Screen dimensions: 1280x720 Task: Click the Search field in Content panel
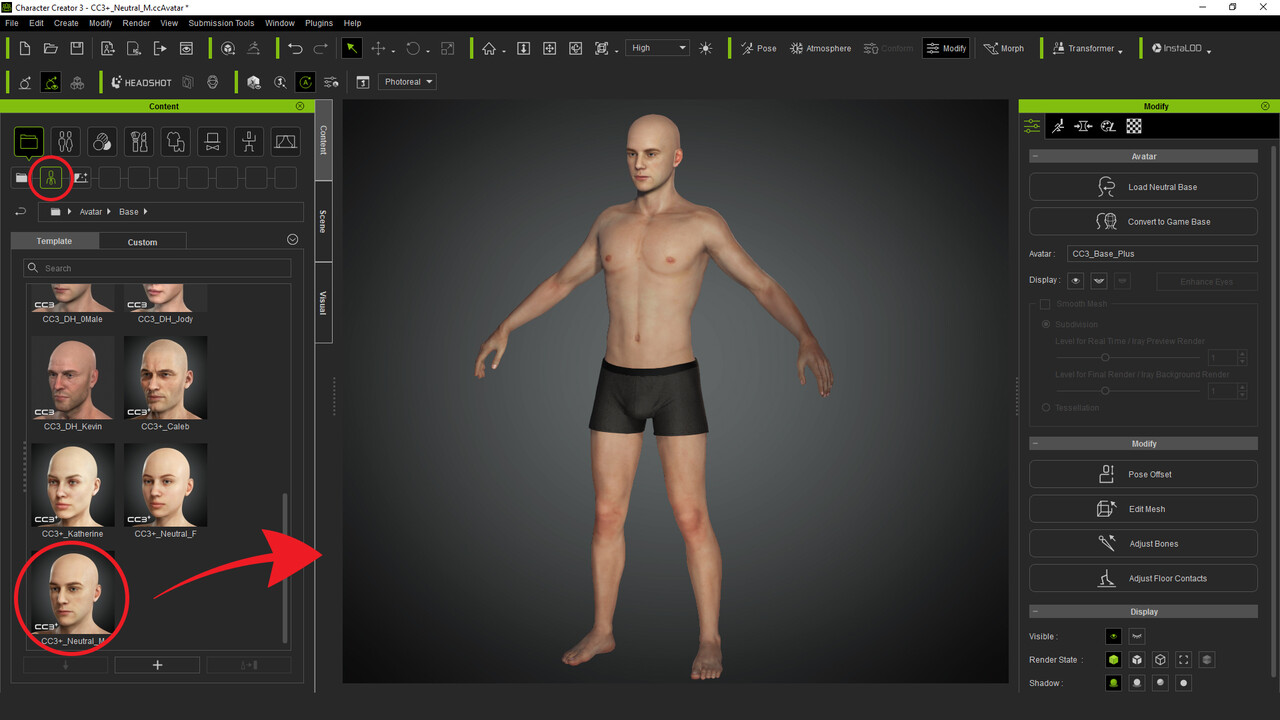[157, 268]
